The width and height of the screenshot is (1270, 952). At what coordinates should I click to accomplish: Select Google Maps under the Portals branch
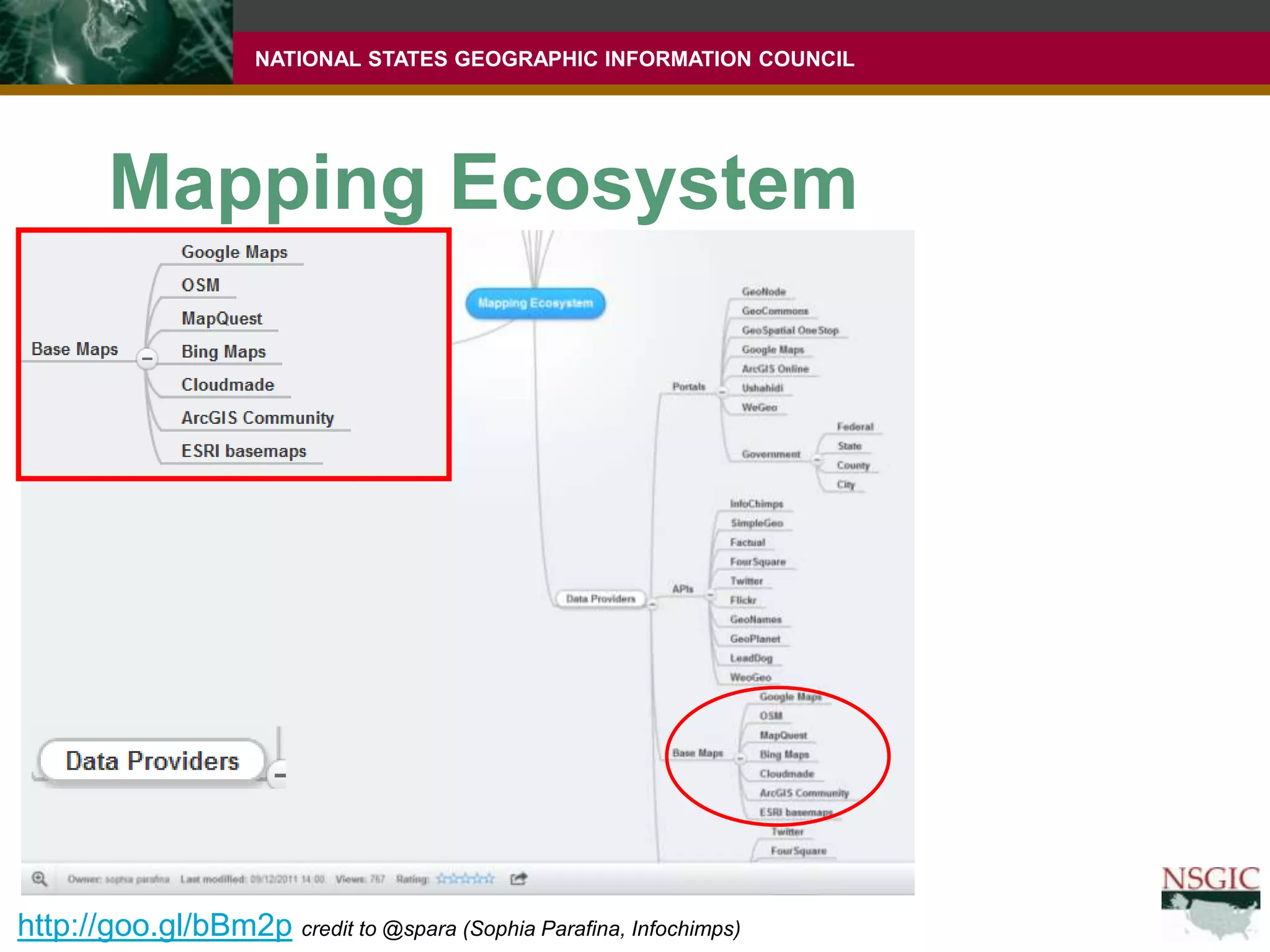[x=773, y=350]
